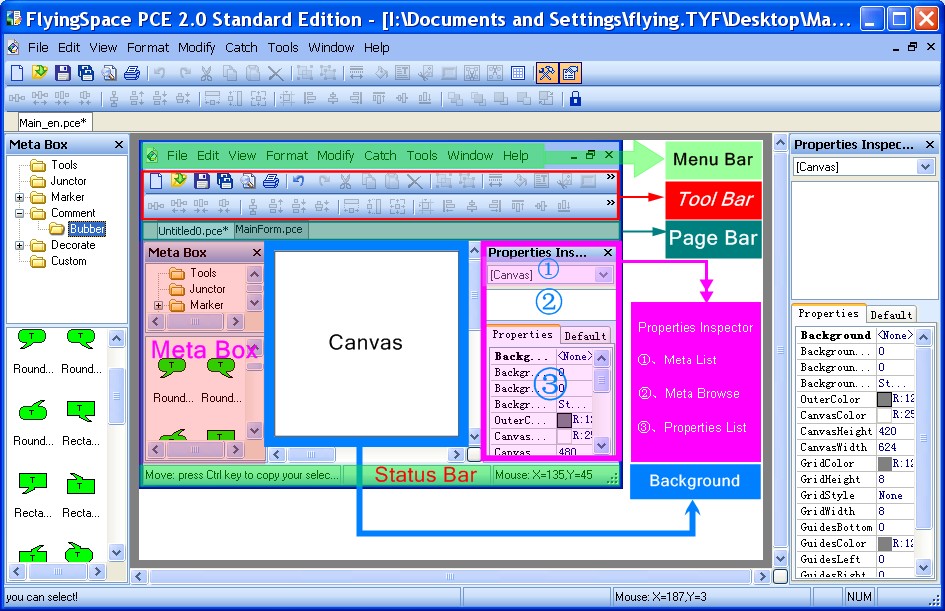The image size is (945, 611).
Task: Click the GridHeight property row label
Action: pos(830,480)
